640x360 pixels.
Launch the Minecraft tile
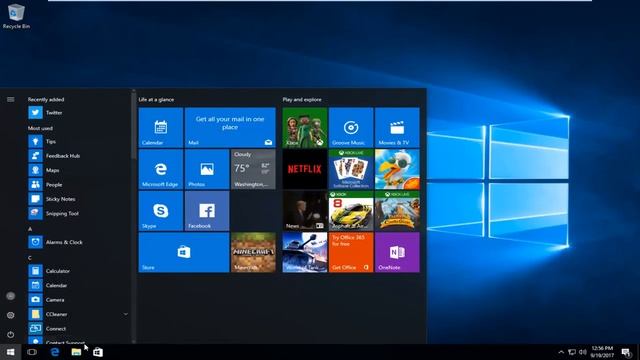253,252
